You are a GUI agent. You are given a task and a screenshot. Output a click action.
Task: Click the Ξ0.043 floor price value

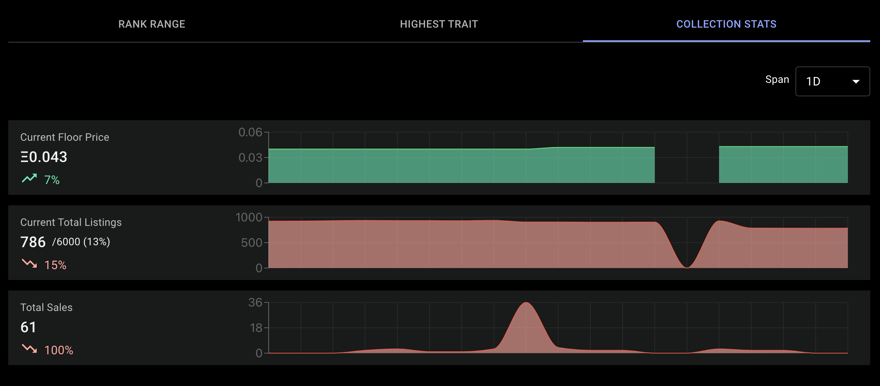pos(44,157)
